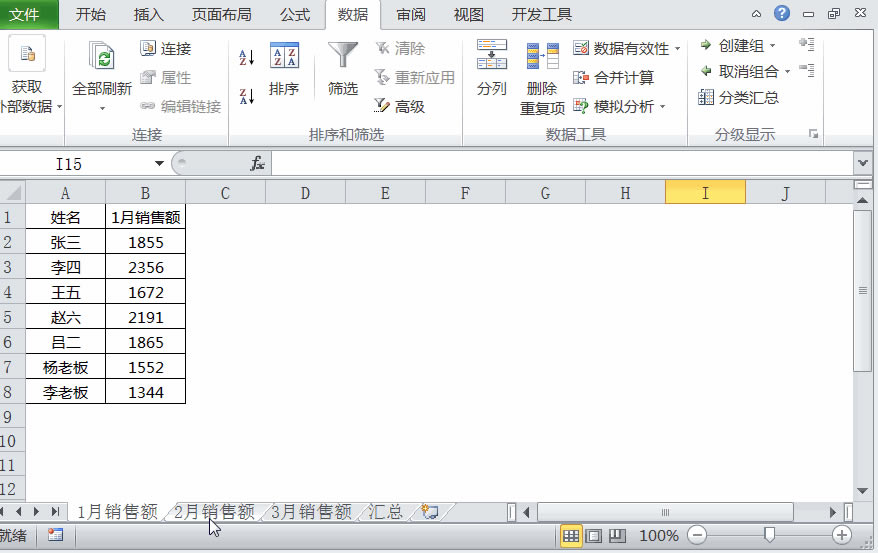Switch to Page Break Preview
Image resolution: width=878 pixels, height=553 pixels.
click(617, 536)
